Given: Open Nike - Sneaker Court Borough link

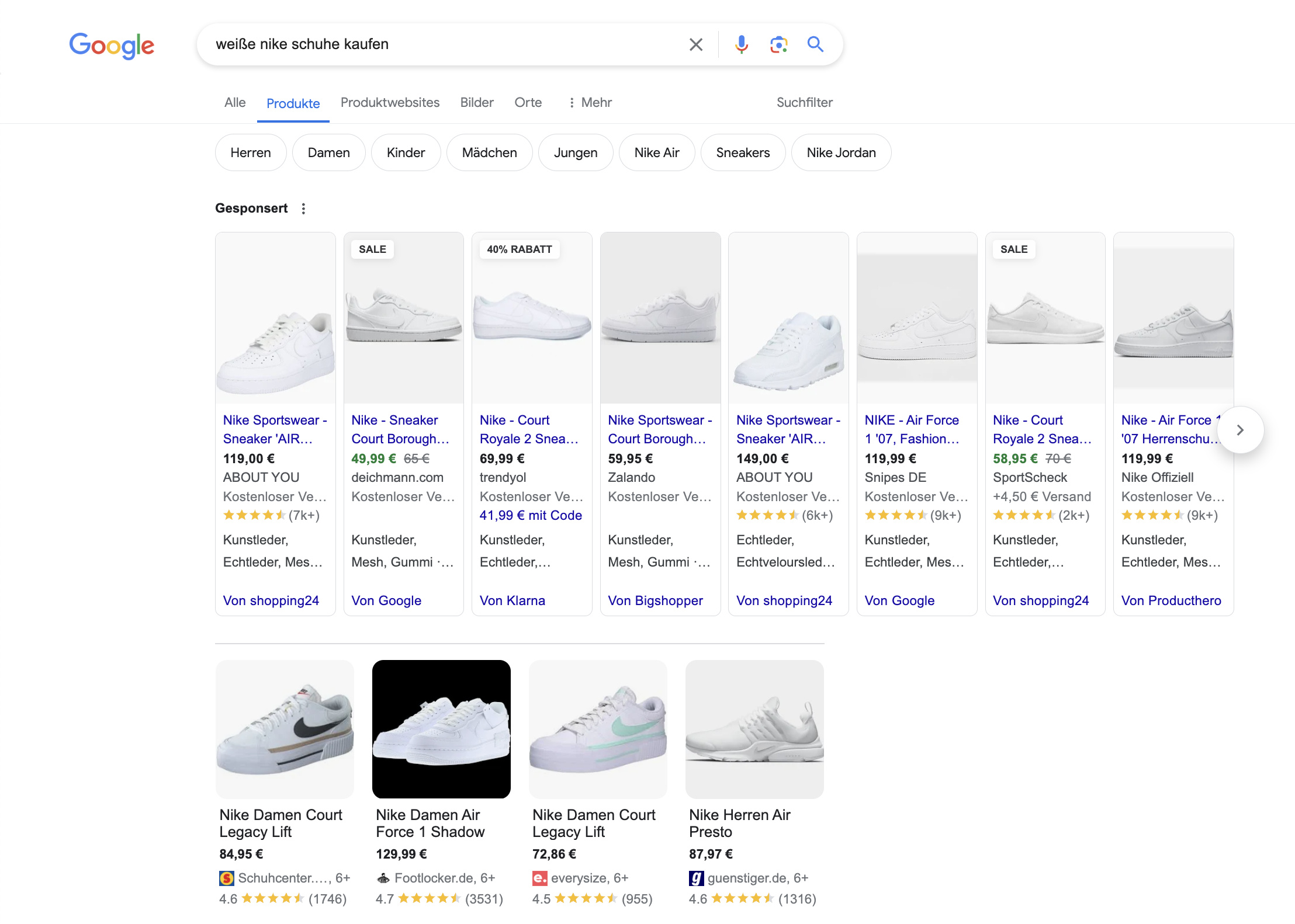Looking at the screenshot, I should point(400,429).
